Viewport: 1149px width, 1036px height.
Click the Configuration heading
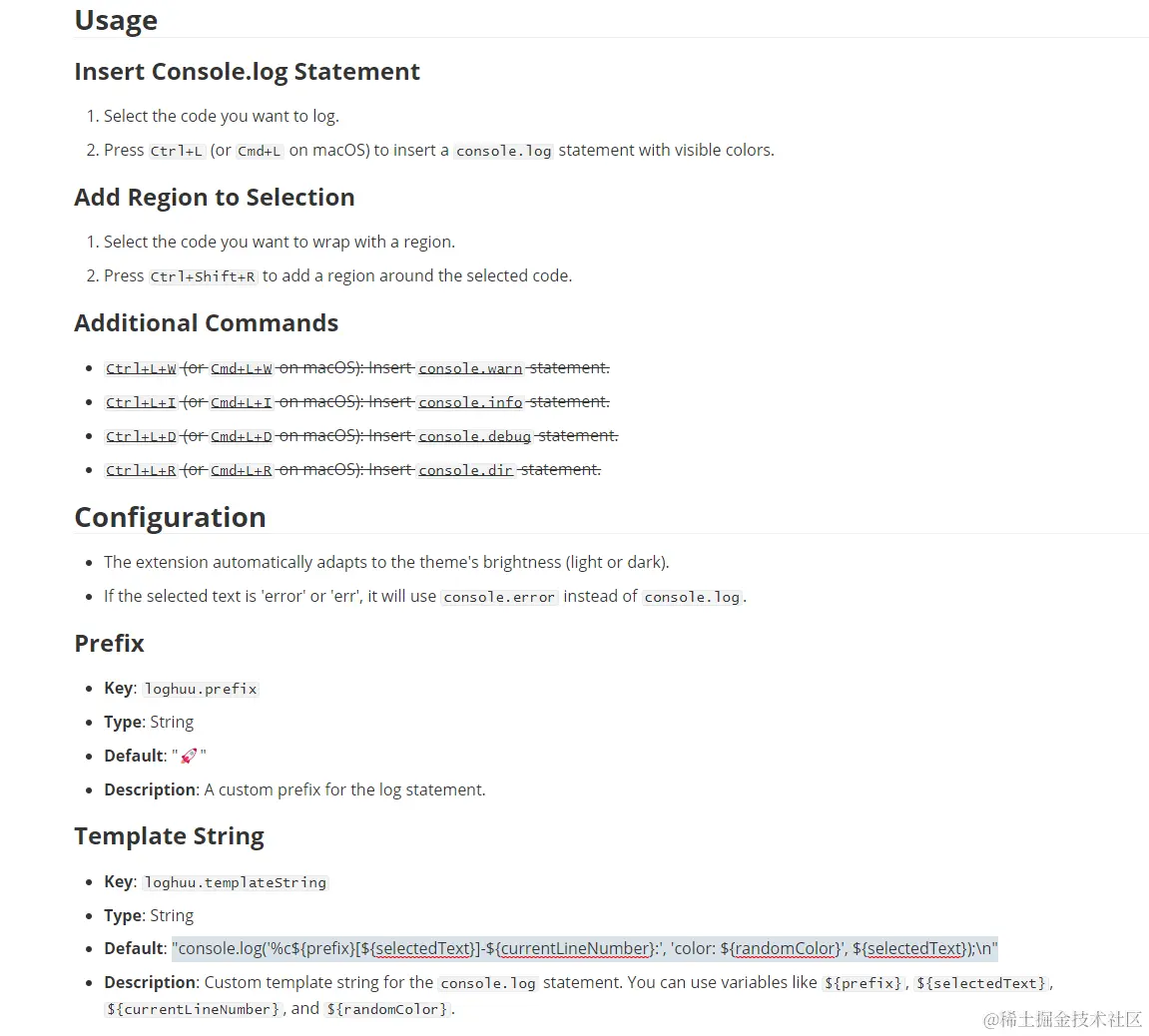click(170, 517)
